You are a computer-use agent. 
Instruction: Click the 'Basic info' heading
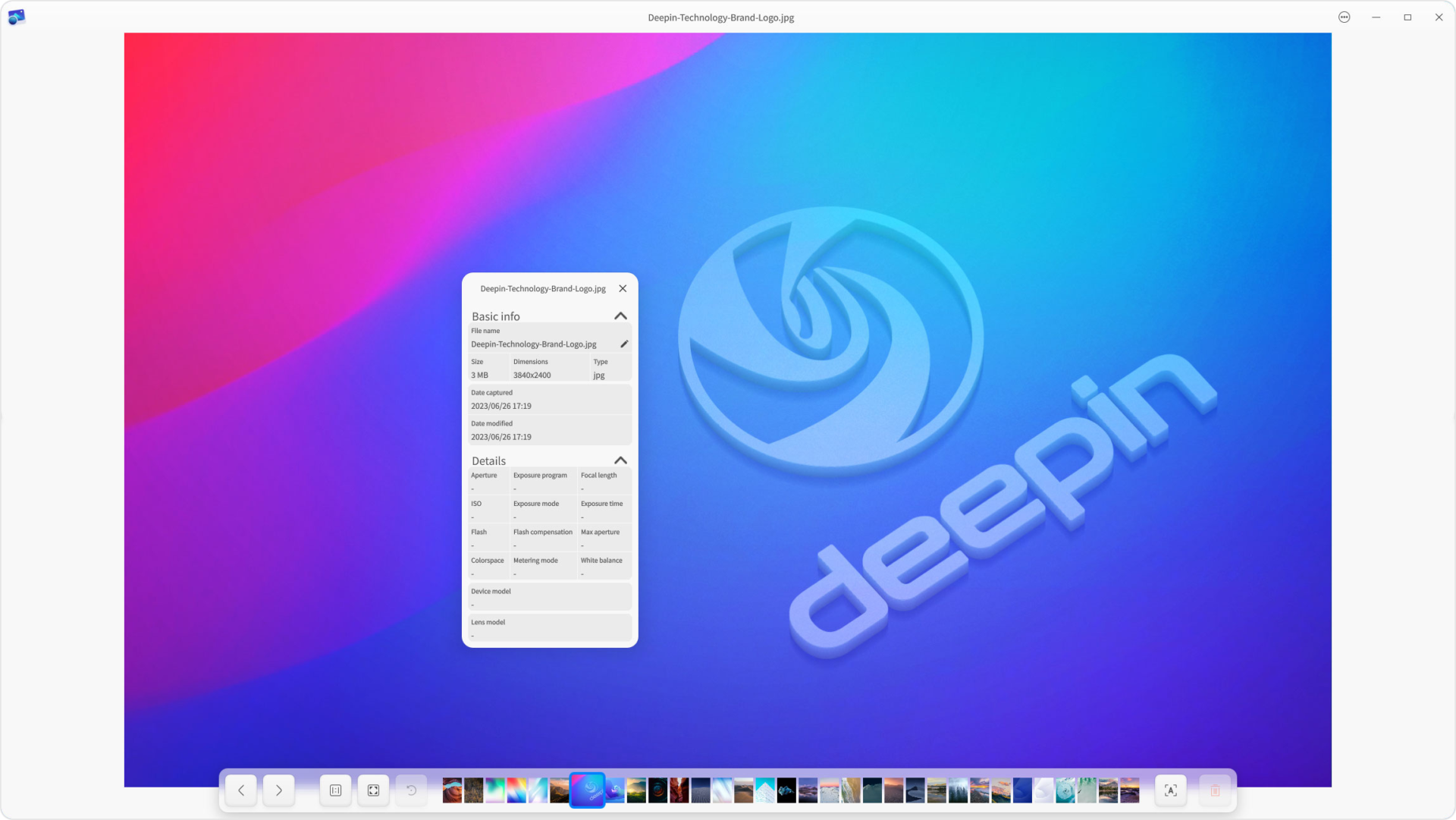(x=496, y=316)
